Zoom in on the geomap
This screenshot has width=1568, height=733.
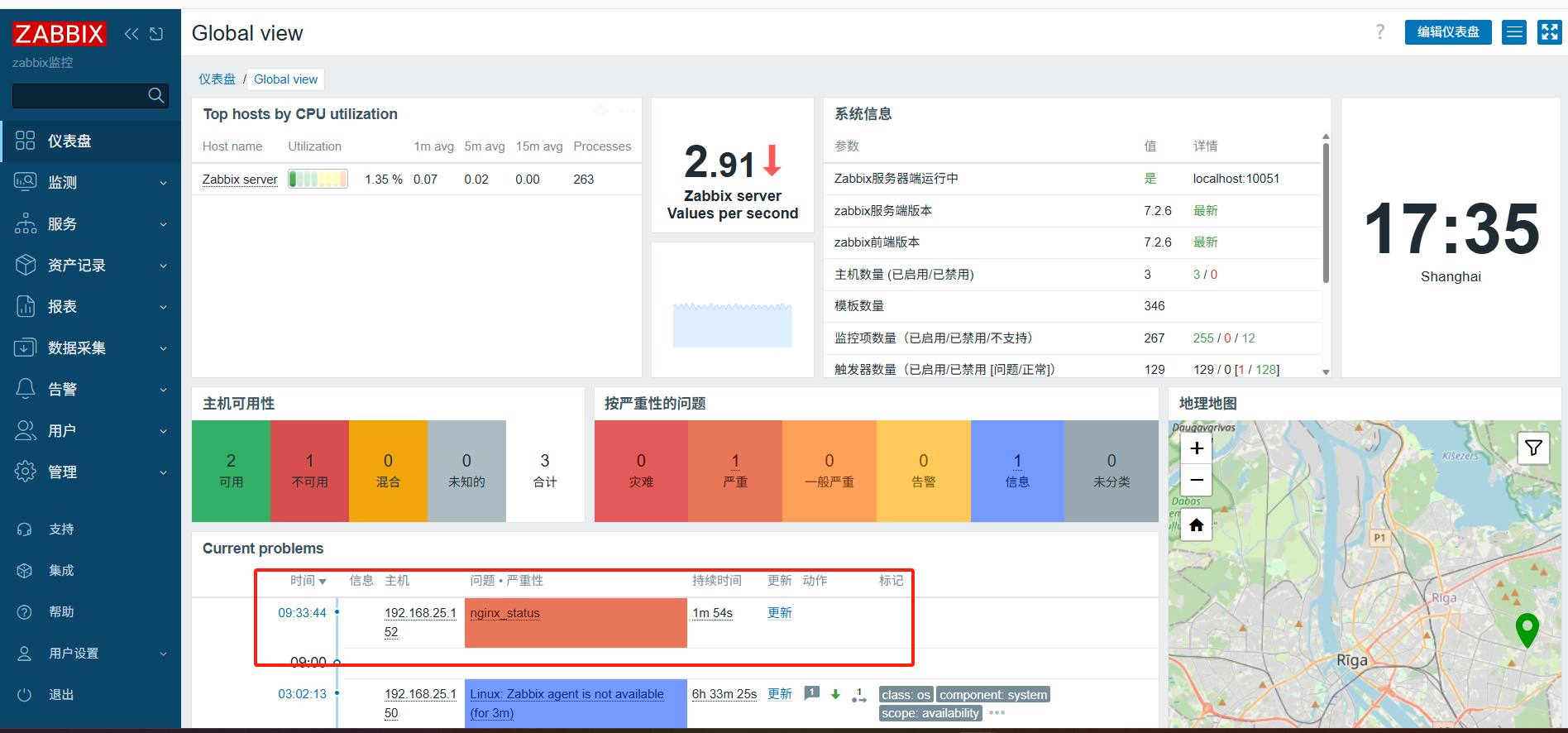(x=1197, y=448)
